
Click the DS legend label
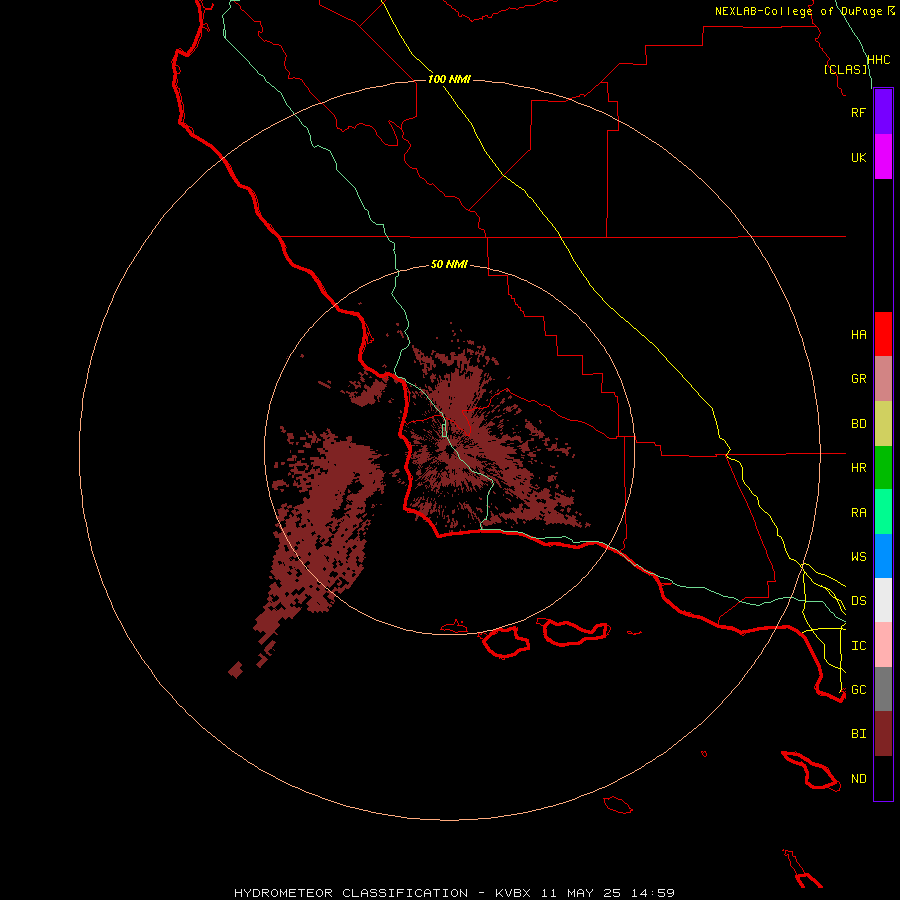(858, 601)
